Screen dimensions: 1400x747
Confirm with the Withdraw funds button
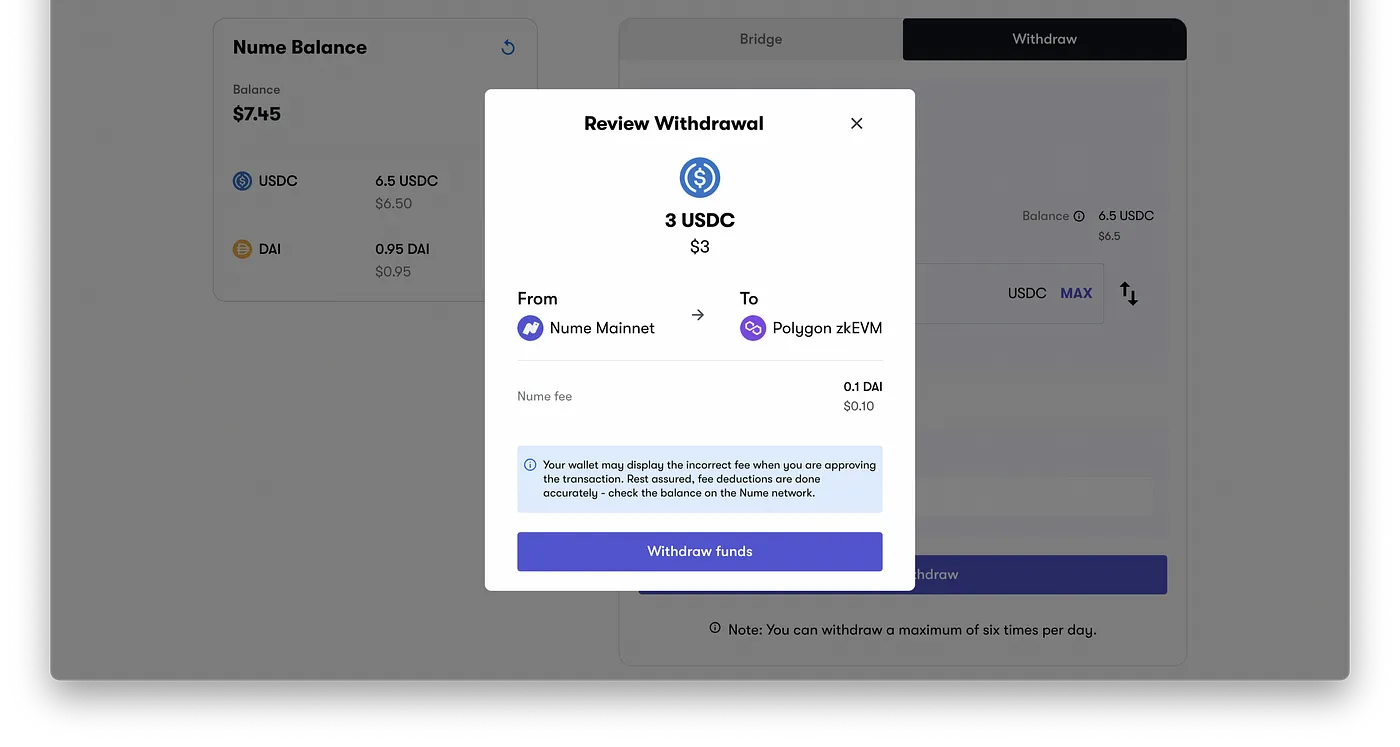click(699, 551)
